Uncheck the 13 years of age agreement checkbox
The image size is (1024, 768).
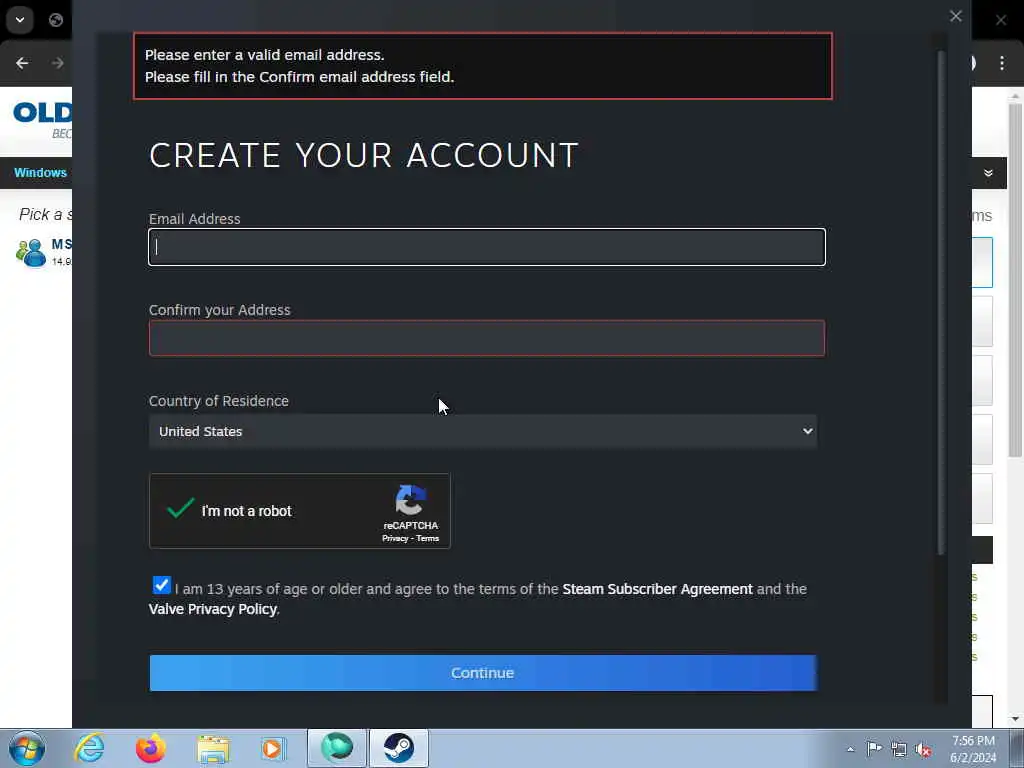[161, 584]
